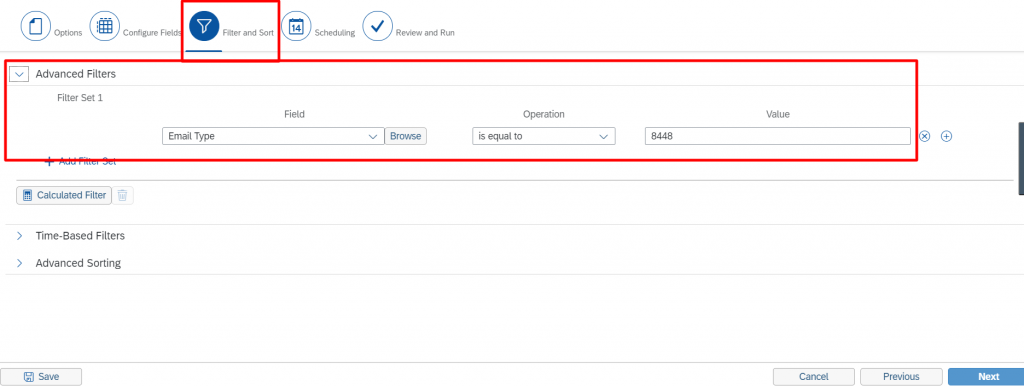
Task: Go to Configure Fields grid icon
Action: (104, 27)
